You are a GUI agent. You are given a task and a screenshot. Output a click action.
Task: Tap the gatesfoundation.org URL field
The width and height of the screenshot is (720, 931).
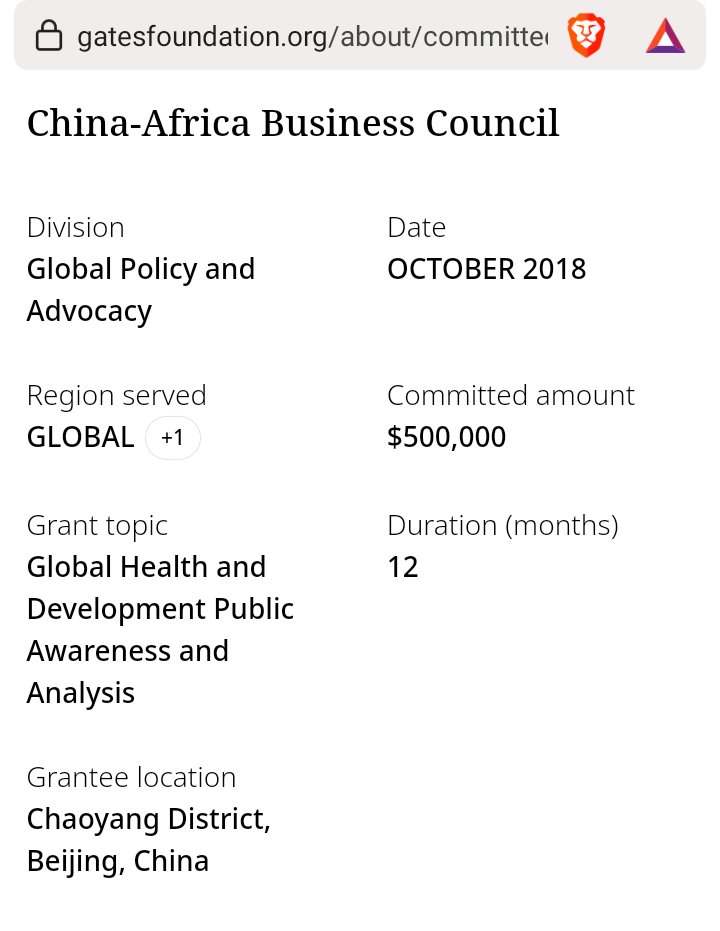click(x=312, y=37)
